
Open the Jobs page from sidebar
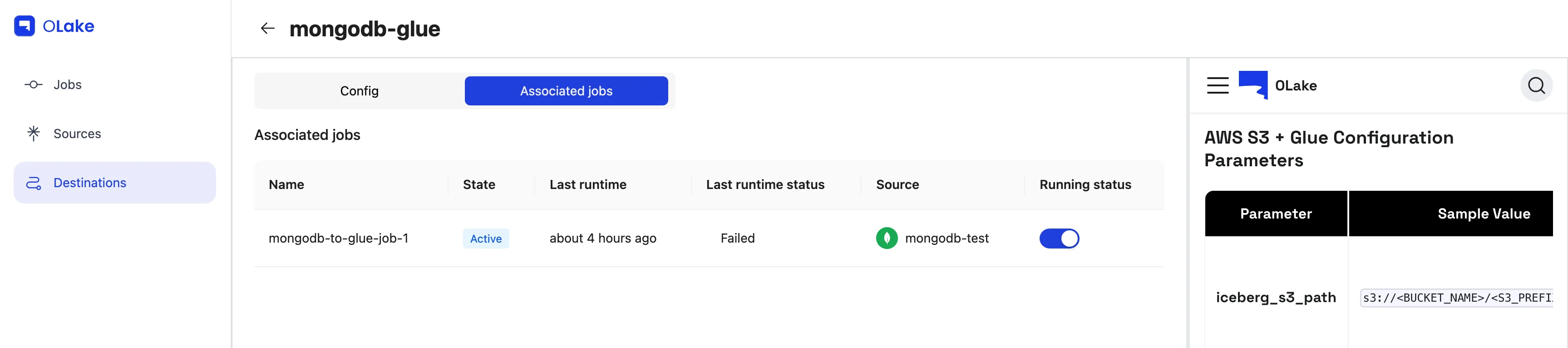tap(67, 85)
